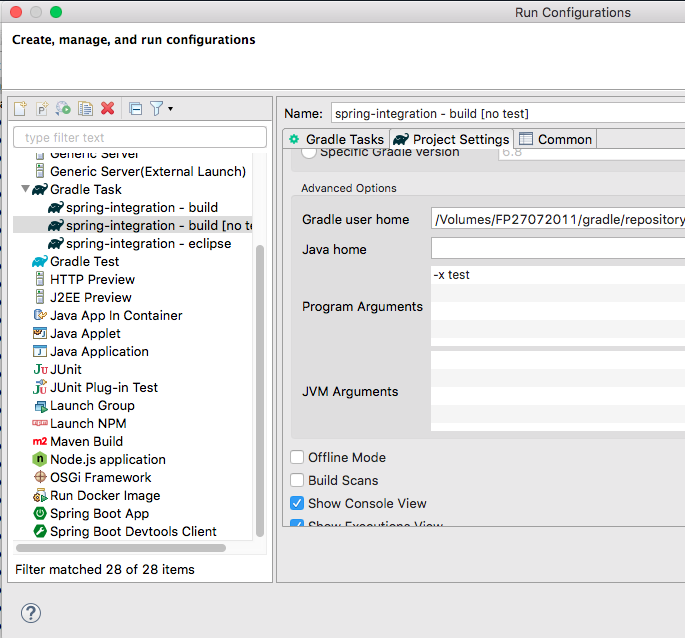Enable Build Scans checkbox
This screenshot has width=685, height=638.
pos(297,480)
